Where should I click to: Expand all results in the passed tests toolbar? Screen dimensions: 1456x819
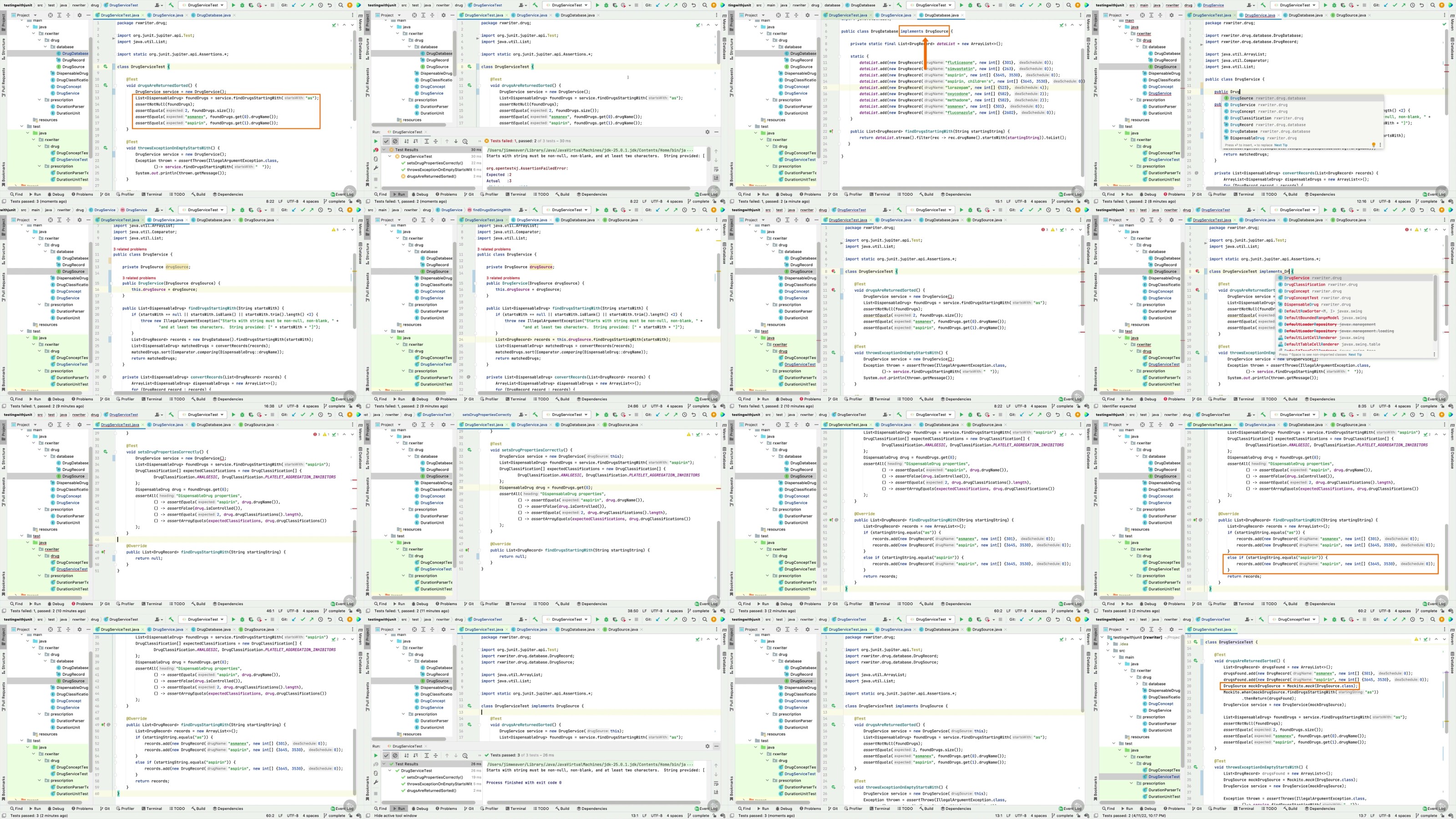pyautogui.click(x=427, y=756)
